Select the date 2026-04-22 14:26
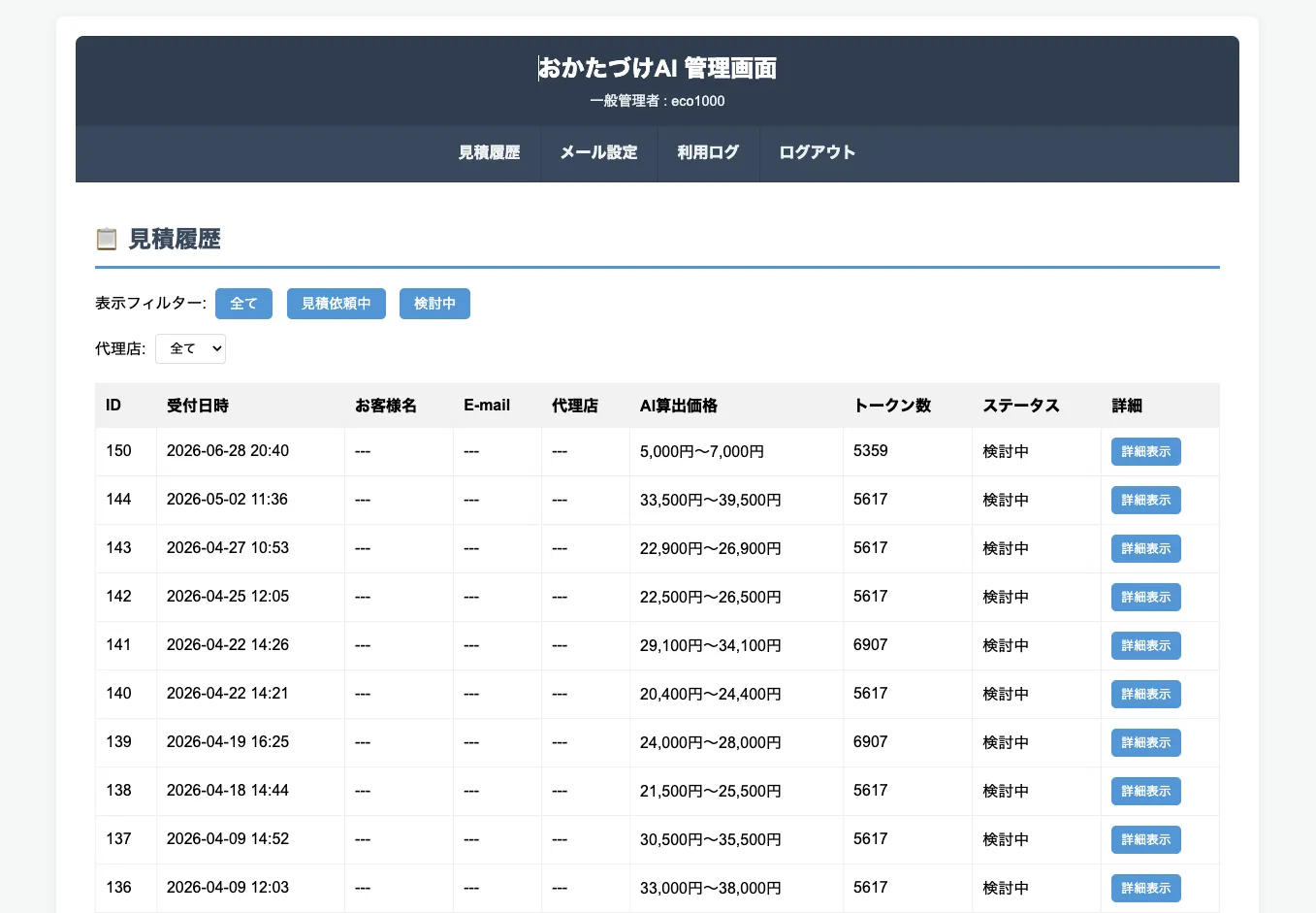 pyautogui.click(x=228, y=645)
